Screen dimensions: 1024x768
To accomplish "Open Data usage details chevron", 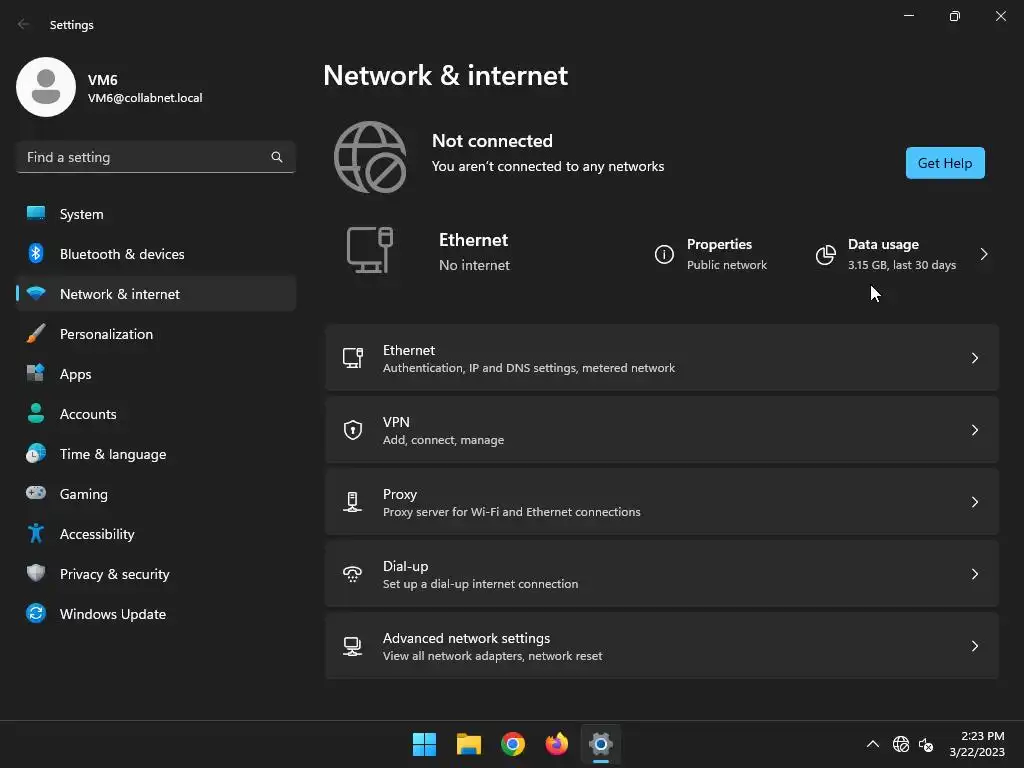I will 984,254.
